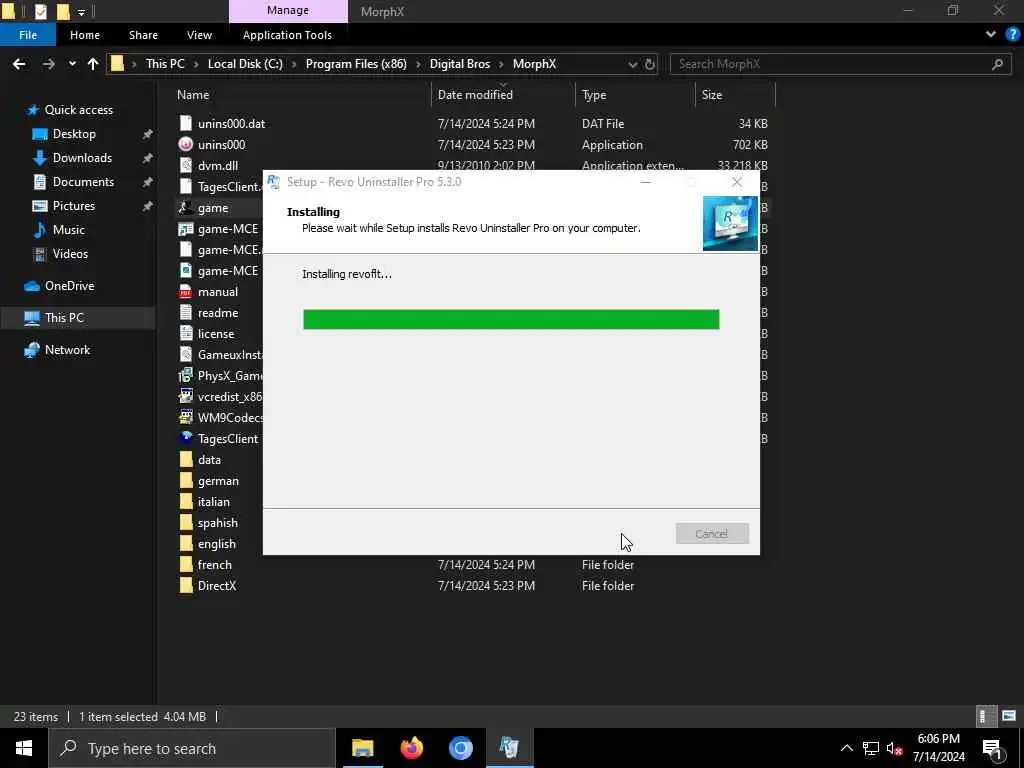Select This PC in navigation pane
1024x768 pixels.
click(64, 318)
